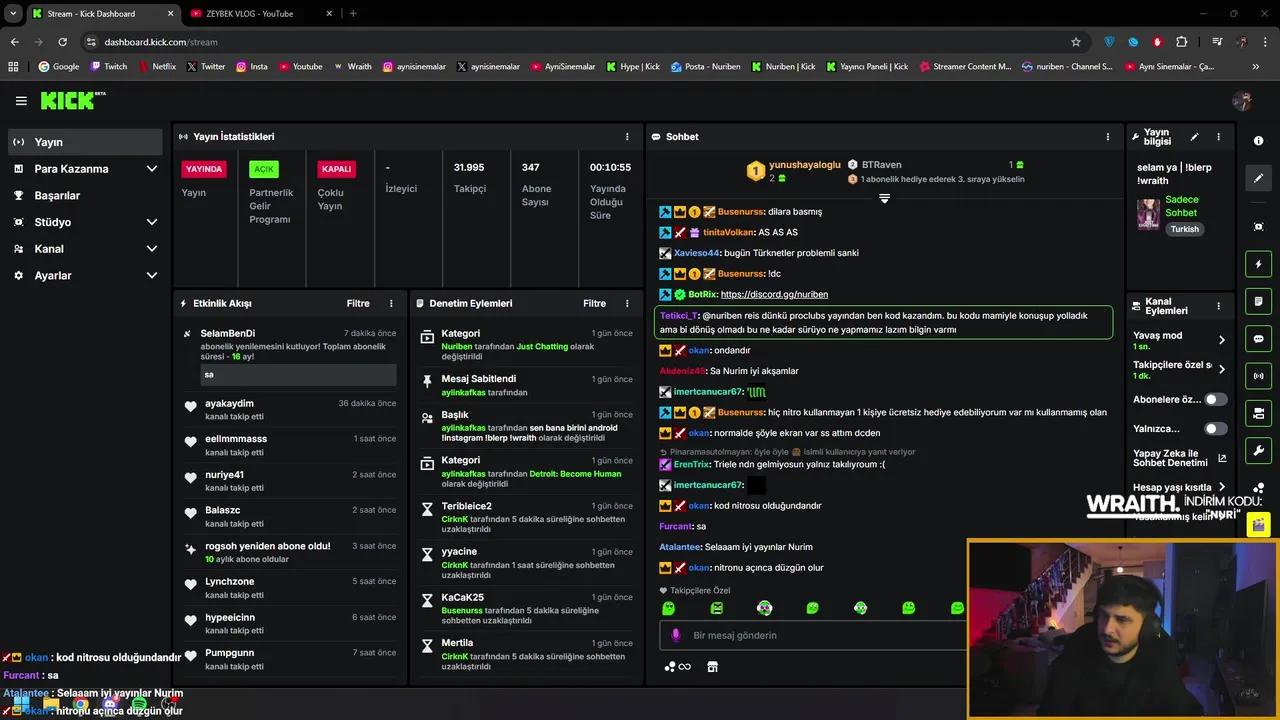1280x720 pixels.
Task: Open browser extensions puzzle icon
Action: pyautogui.click(x=1182, y=42)
